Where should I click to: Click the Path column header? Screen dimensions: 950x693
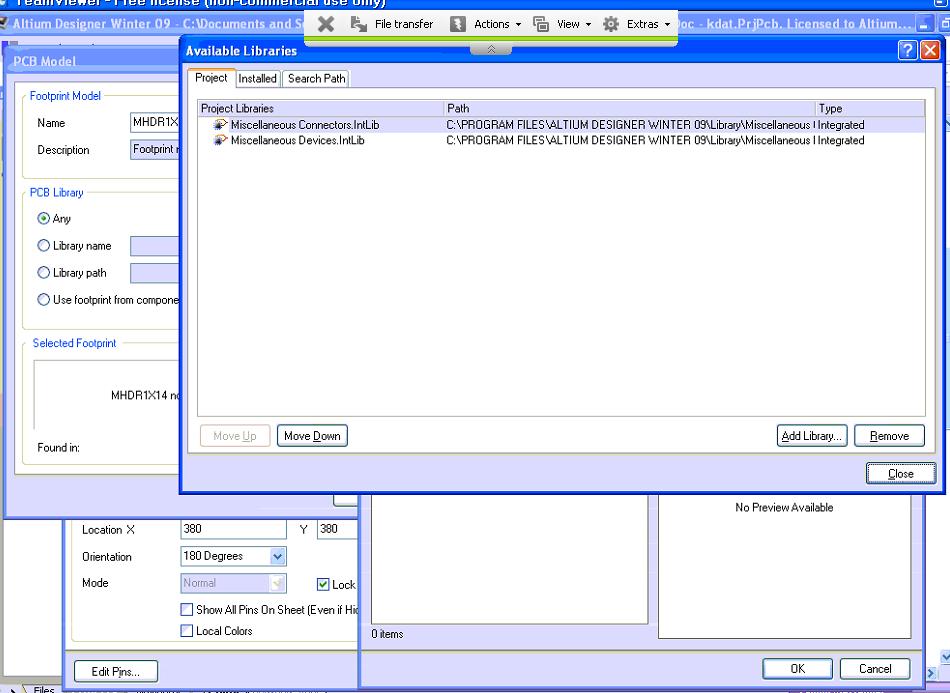[x=629, y=108]
